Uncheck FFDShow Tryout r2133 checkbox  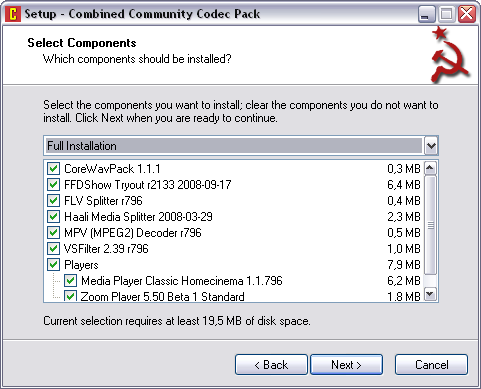pos(53,185)
